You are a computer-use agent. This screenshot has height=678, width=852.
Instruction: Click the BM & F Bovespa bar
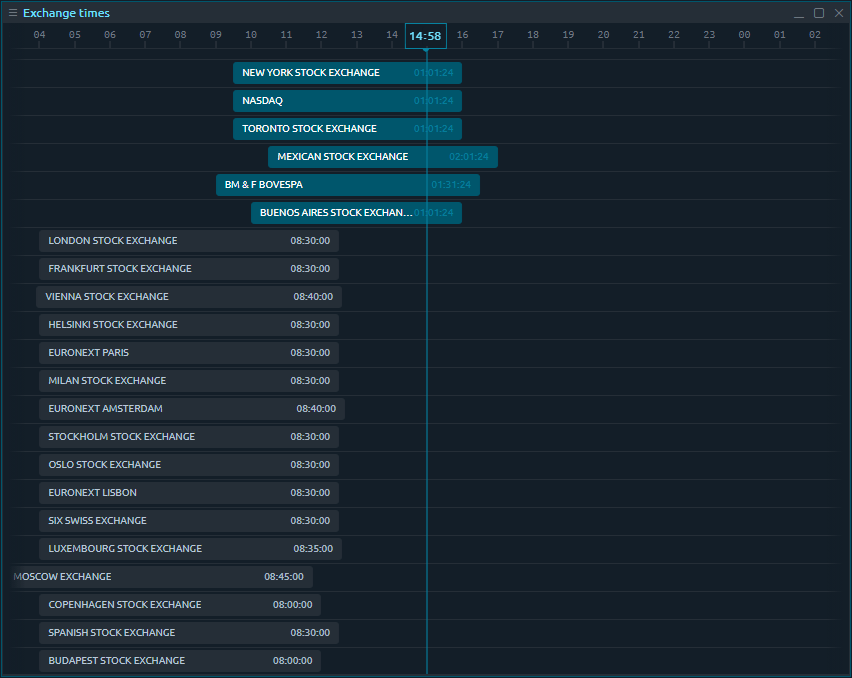347,185
